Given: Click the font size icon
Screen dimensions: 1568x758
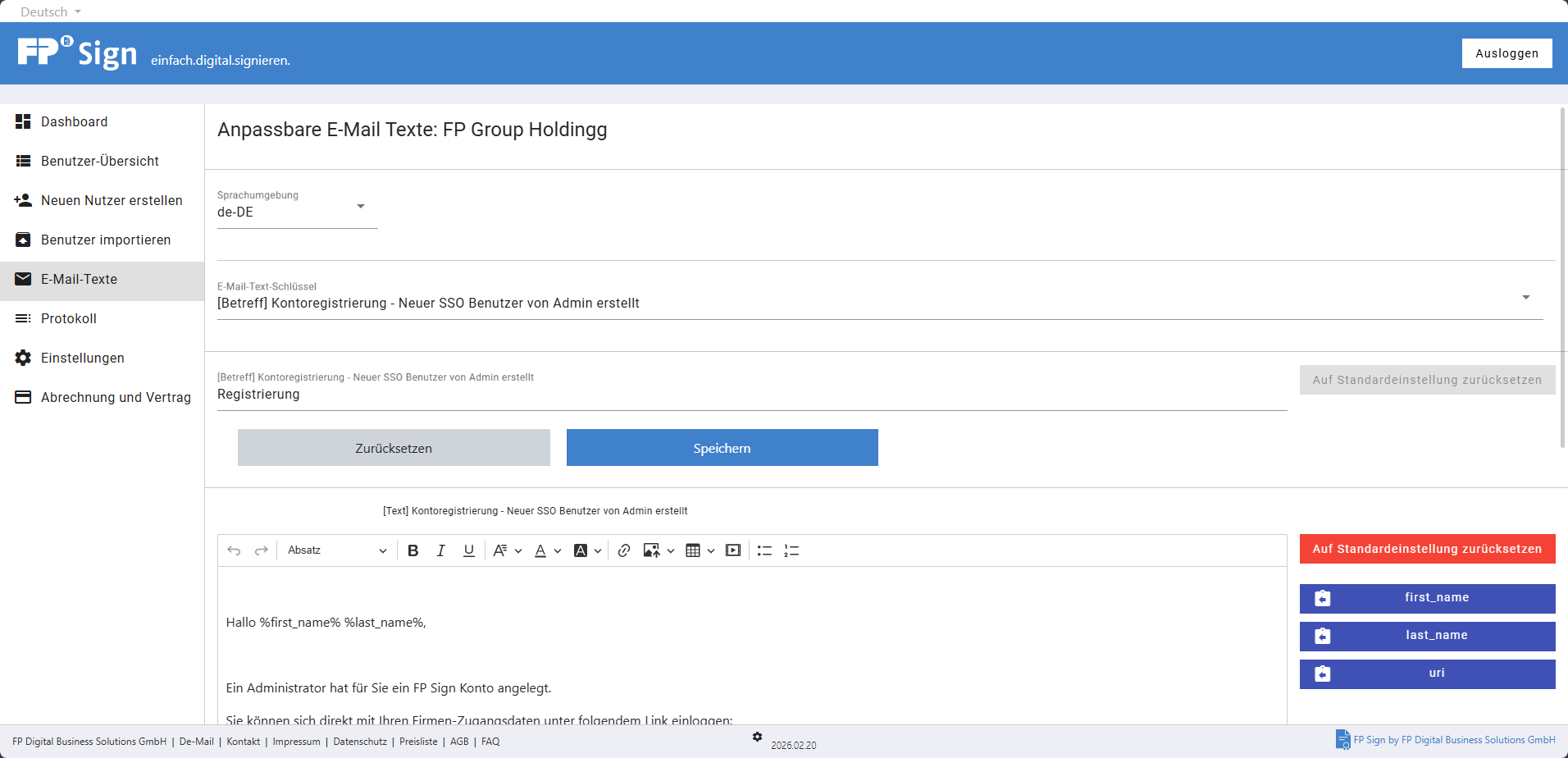Looking at the screenshot, I should 499,550.
